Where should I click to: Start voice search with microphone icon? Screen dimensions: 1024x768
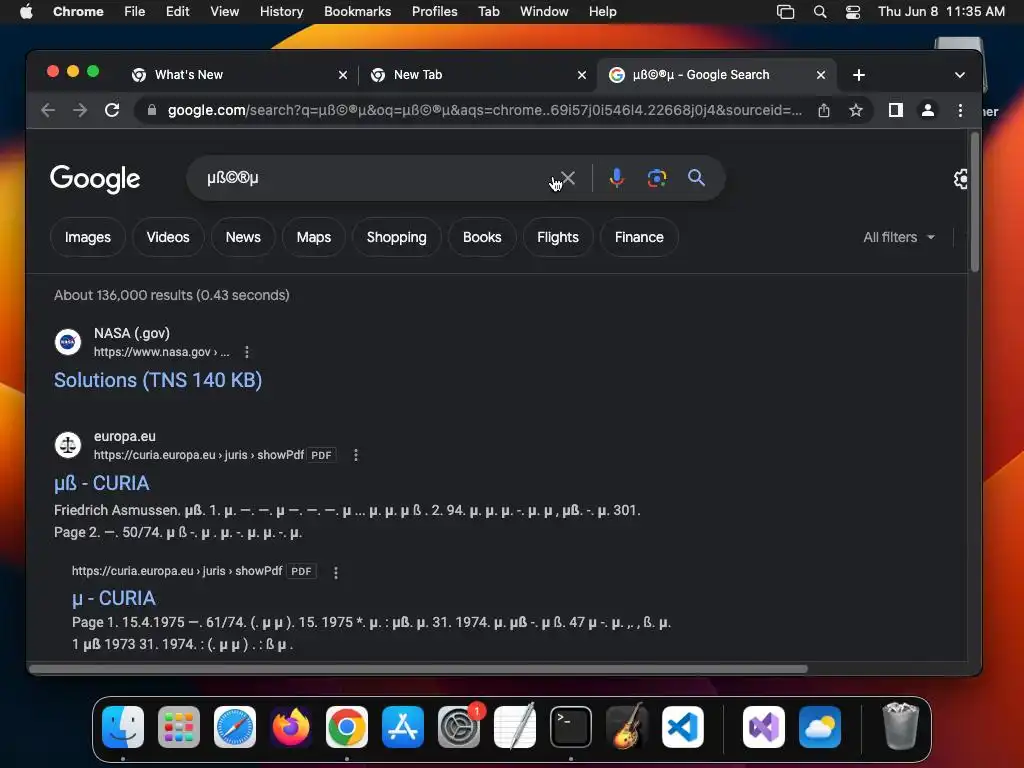pos(616,178)
